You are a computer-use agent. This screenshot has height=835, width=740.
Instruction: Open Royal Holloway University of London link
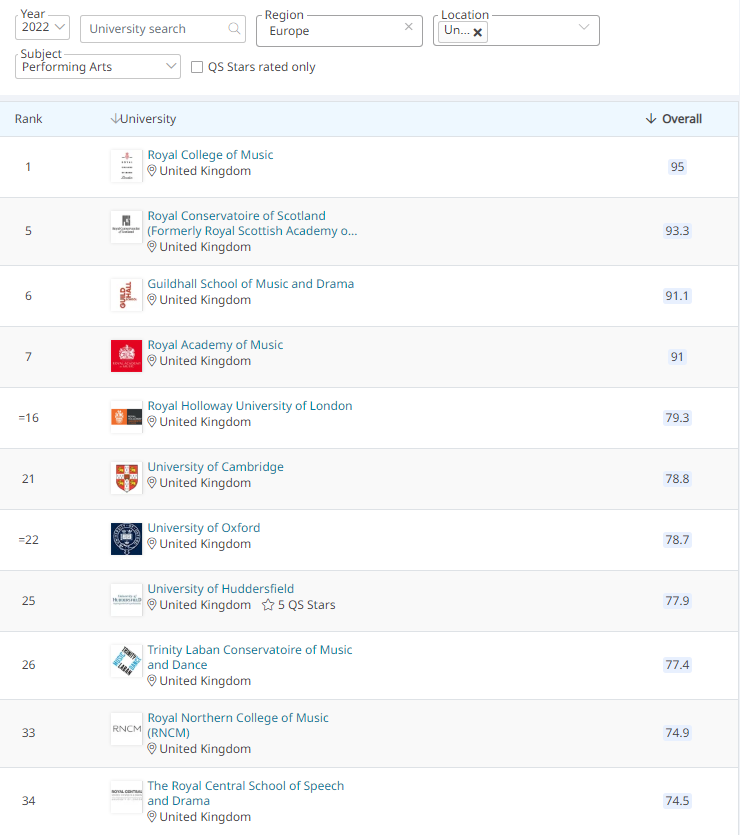[x=250, y=406]
